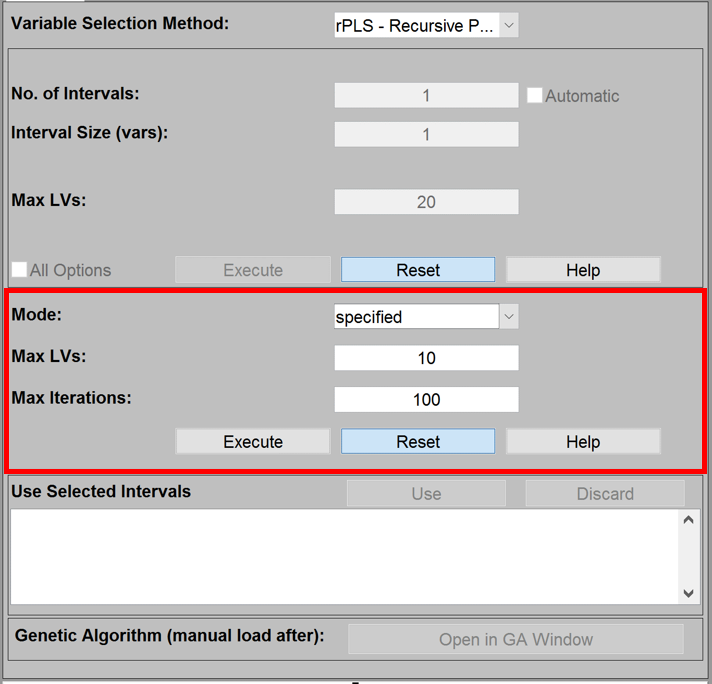The width and height of the screenshot is (712, 684).
Task: Click the Discard intervals button
Action: tap(605, 494)
